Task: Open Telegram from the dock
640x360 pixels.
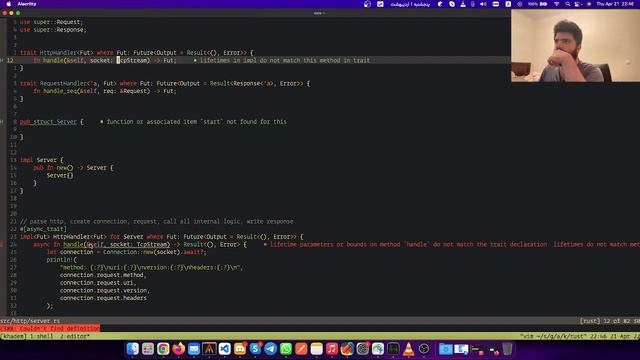Action: point(270,349)
